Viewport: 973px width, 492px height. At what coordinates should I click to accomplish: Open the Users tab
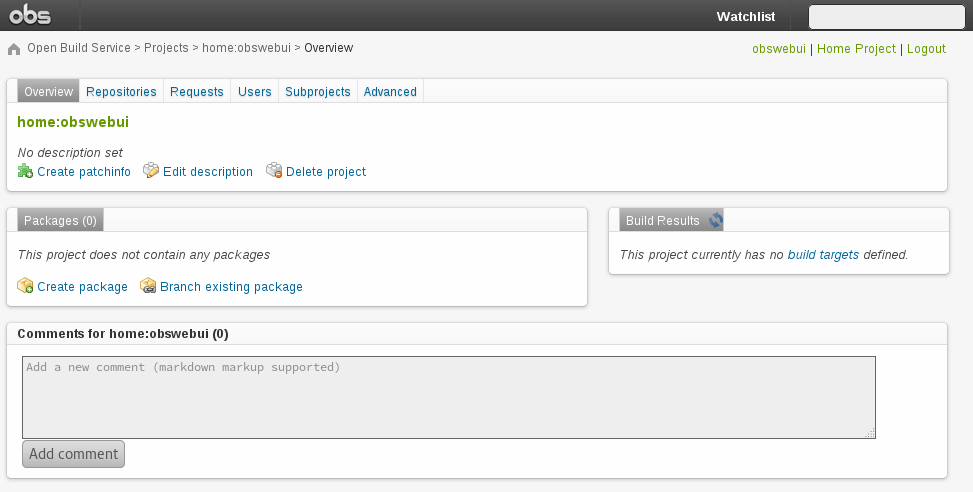point(254,91)
